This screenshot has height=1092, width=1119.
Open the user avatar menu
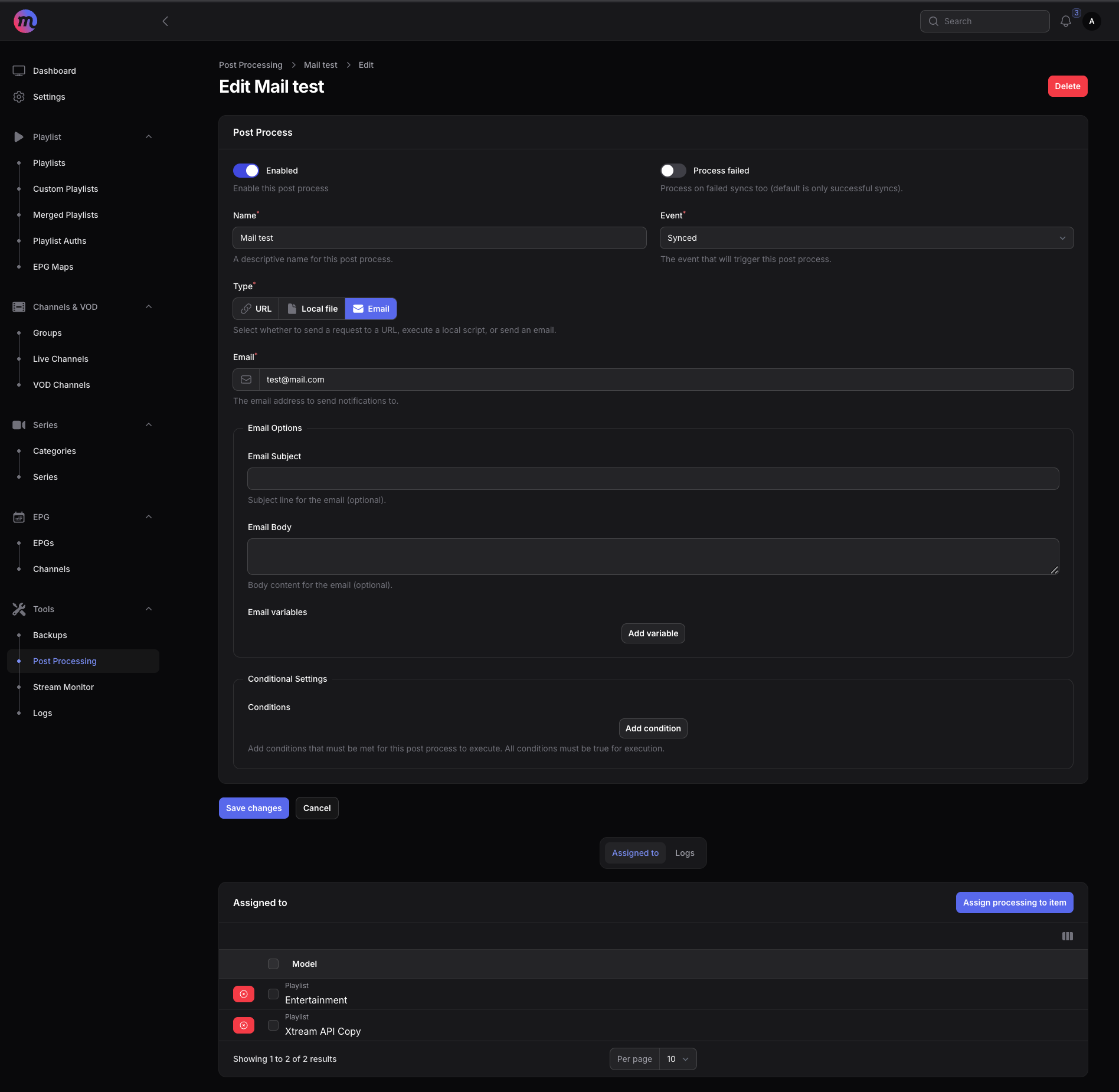(x=1091, y=21)
